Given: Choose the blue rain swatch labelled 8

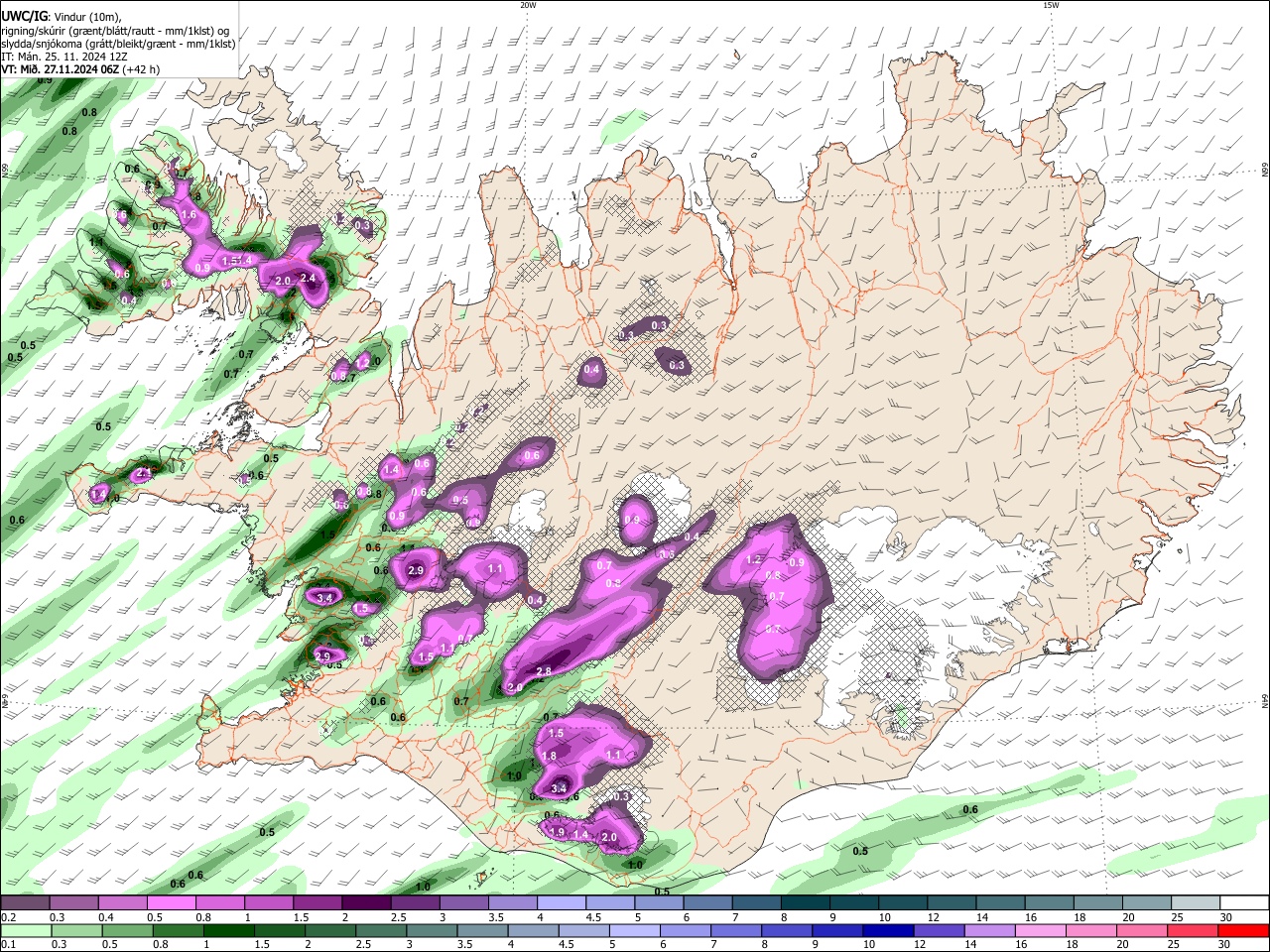Looking at the screenshot, I should (787, 930).
